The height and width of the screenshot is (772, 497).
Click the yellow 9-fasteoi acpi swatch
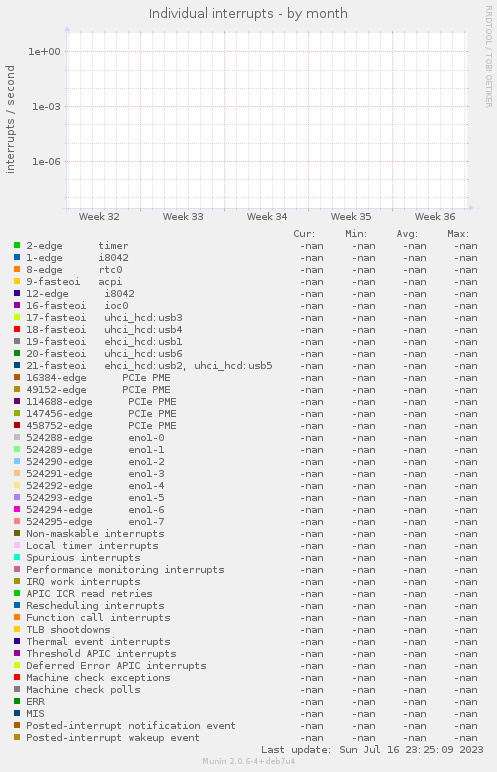point(17,281)
